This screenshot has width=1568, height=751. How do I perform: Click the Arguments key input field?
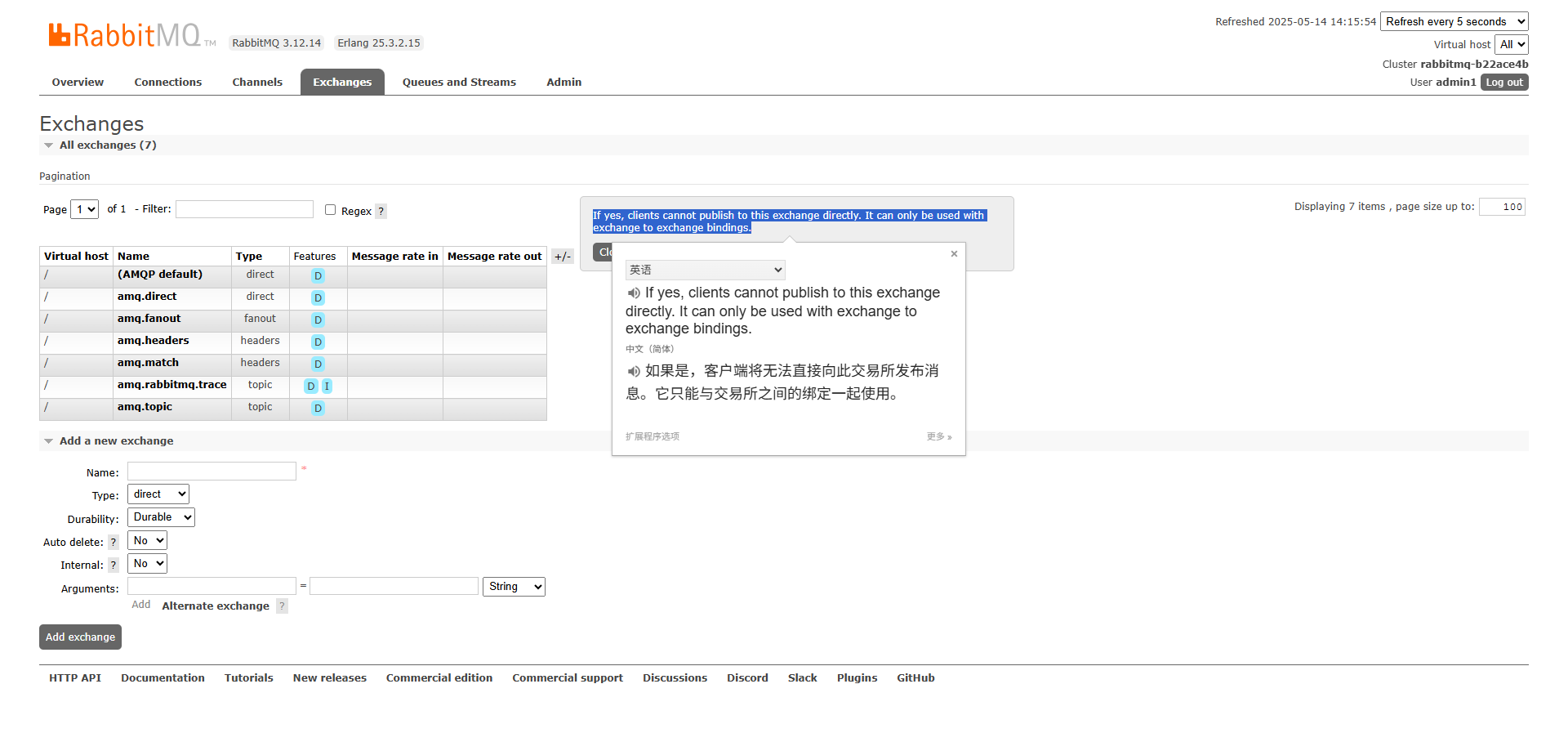coord(212,586)
